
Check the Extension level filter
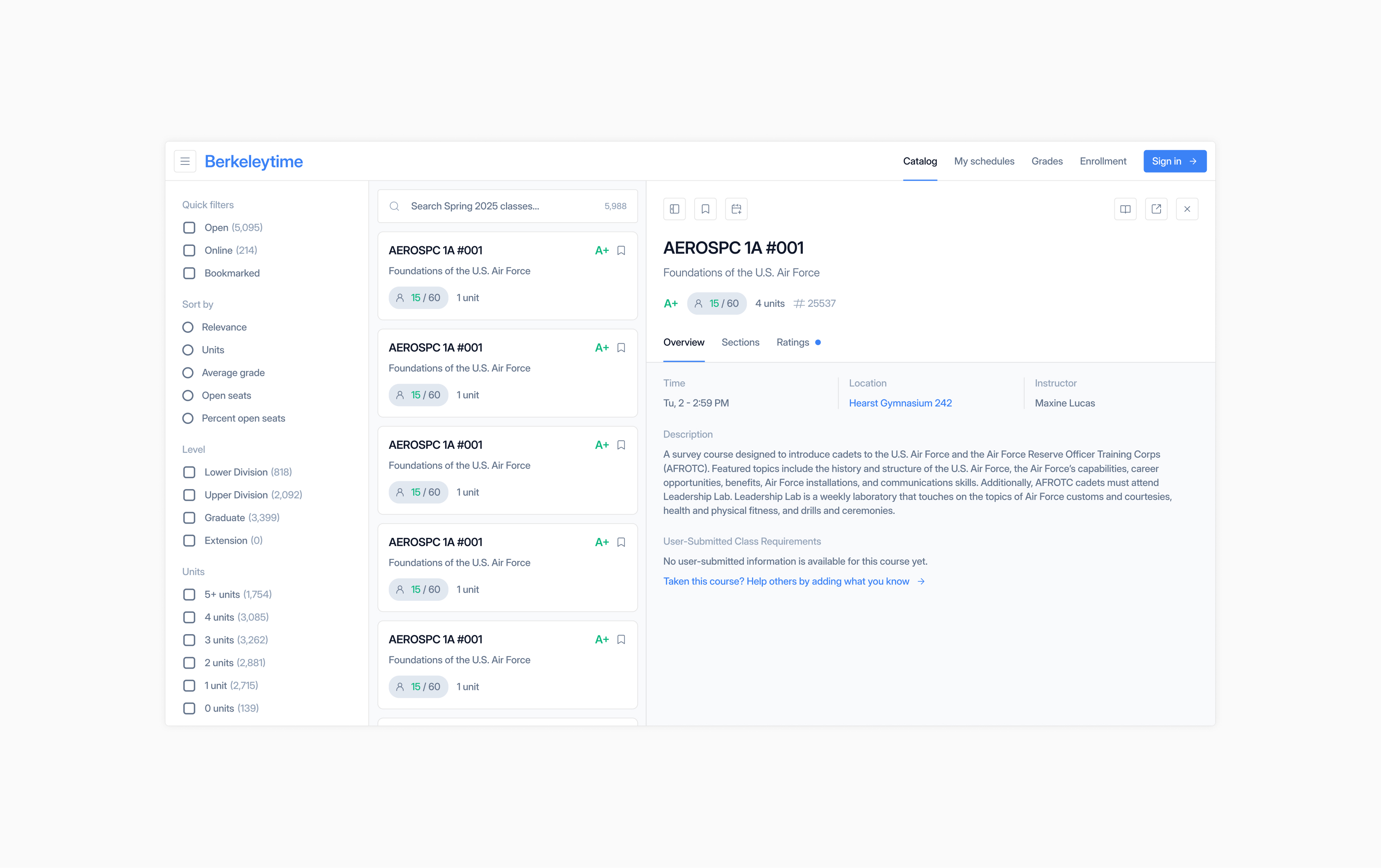(x=189, y=541)
